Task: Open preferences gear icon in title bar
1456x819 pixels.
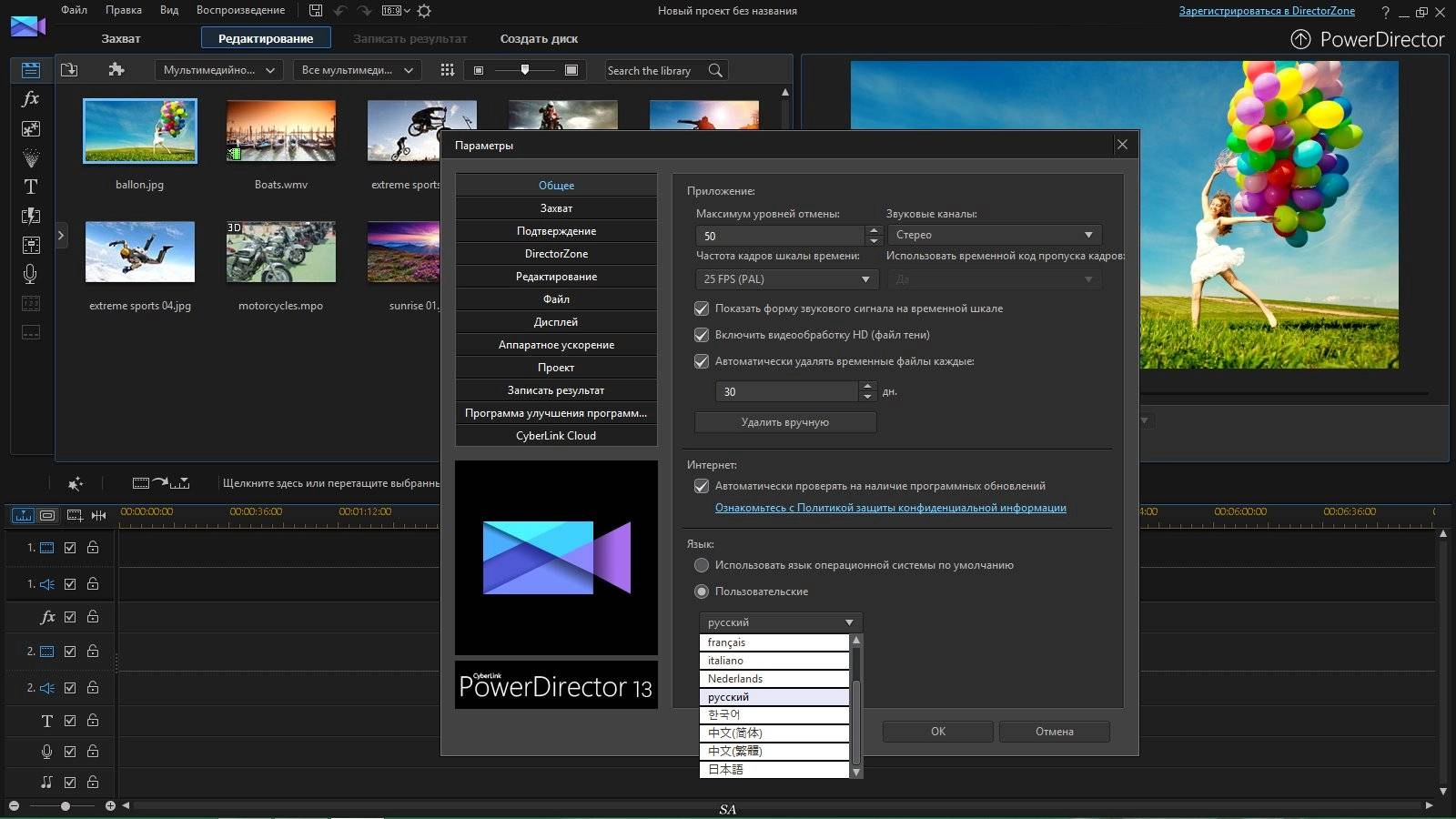Action: pyautogui.click(x=424, y=11)
